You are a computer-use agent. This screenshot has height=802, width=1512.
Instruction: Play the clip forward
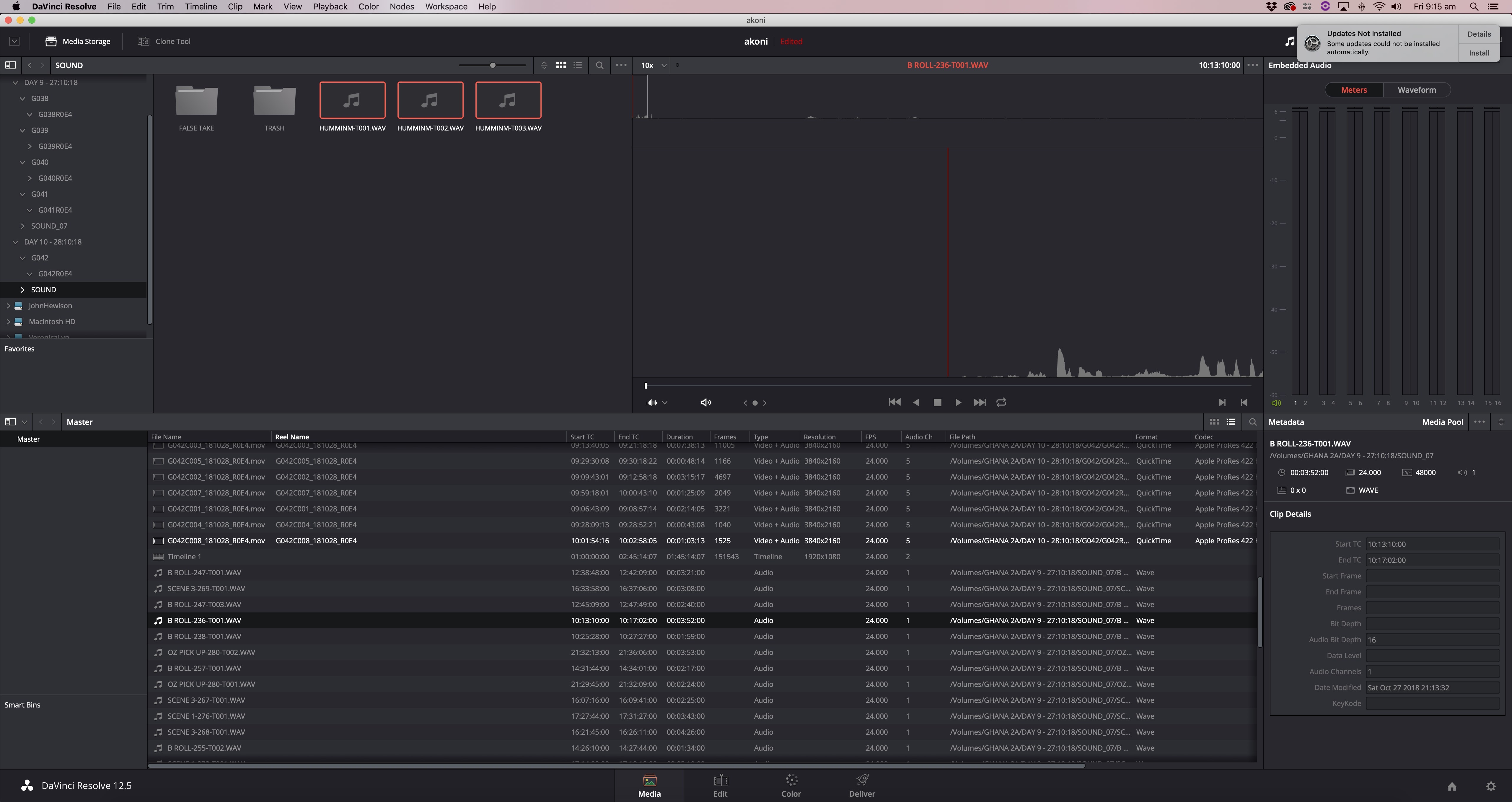[x=958, y=402]
